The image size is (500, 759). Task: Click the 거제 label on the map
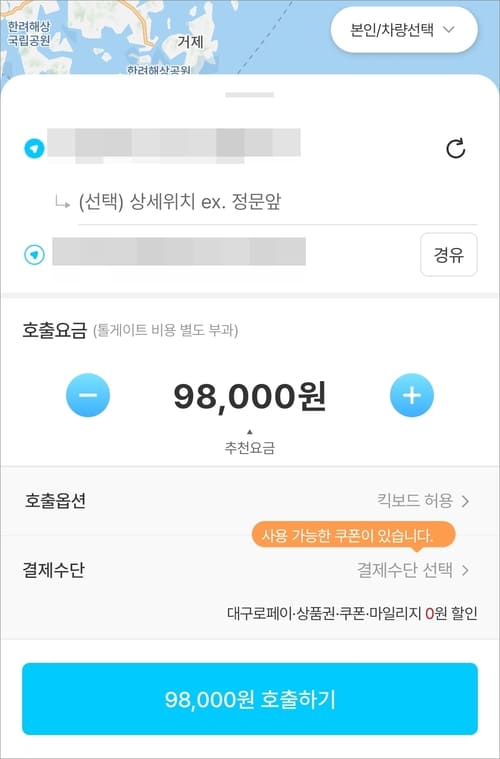coord(190,42)
